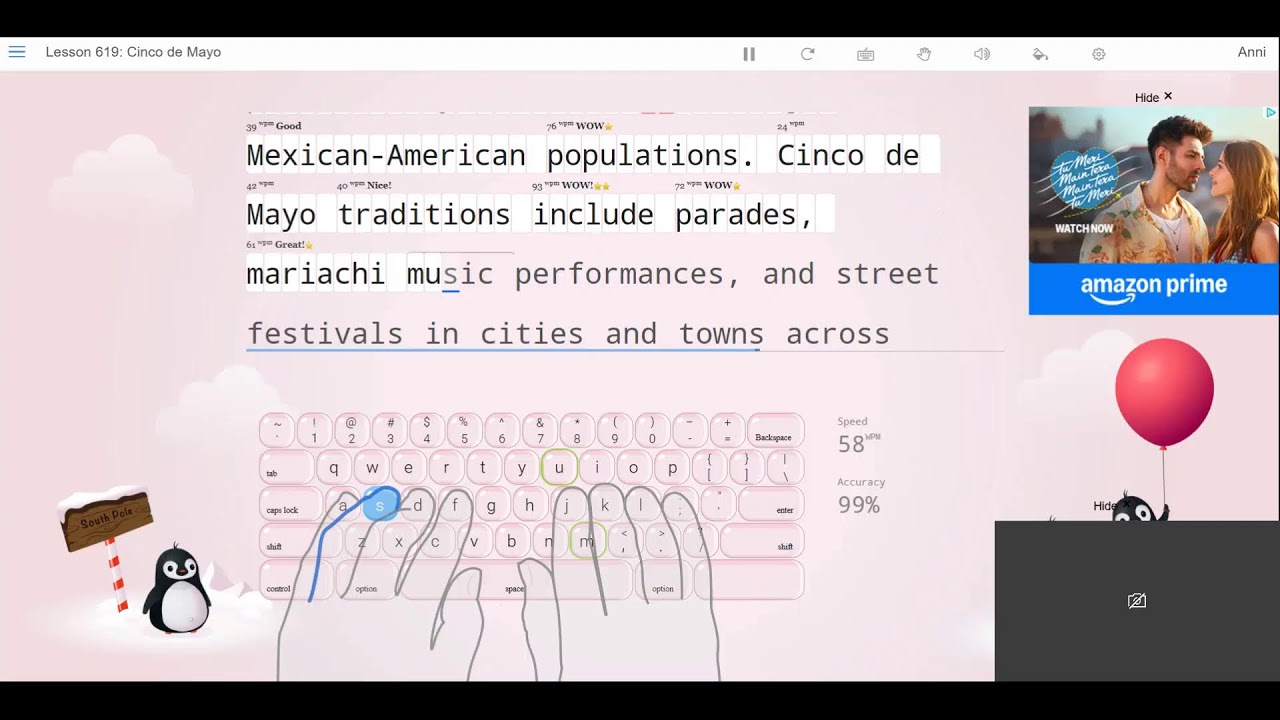Toggle the on-screen keyboard display icon
Image resolution: width=1280 pixels, height=720 pixels.
coord(866,54)
